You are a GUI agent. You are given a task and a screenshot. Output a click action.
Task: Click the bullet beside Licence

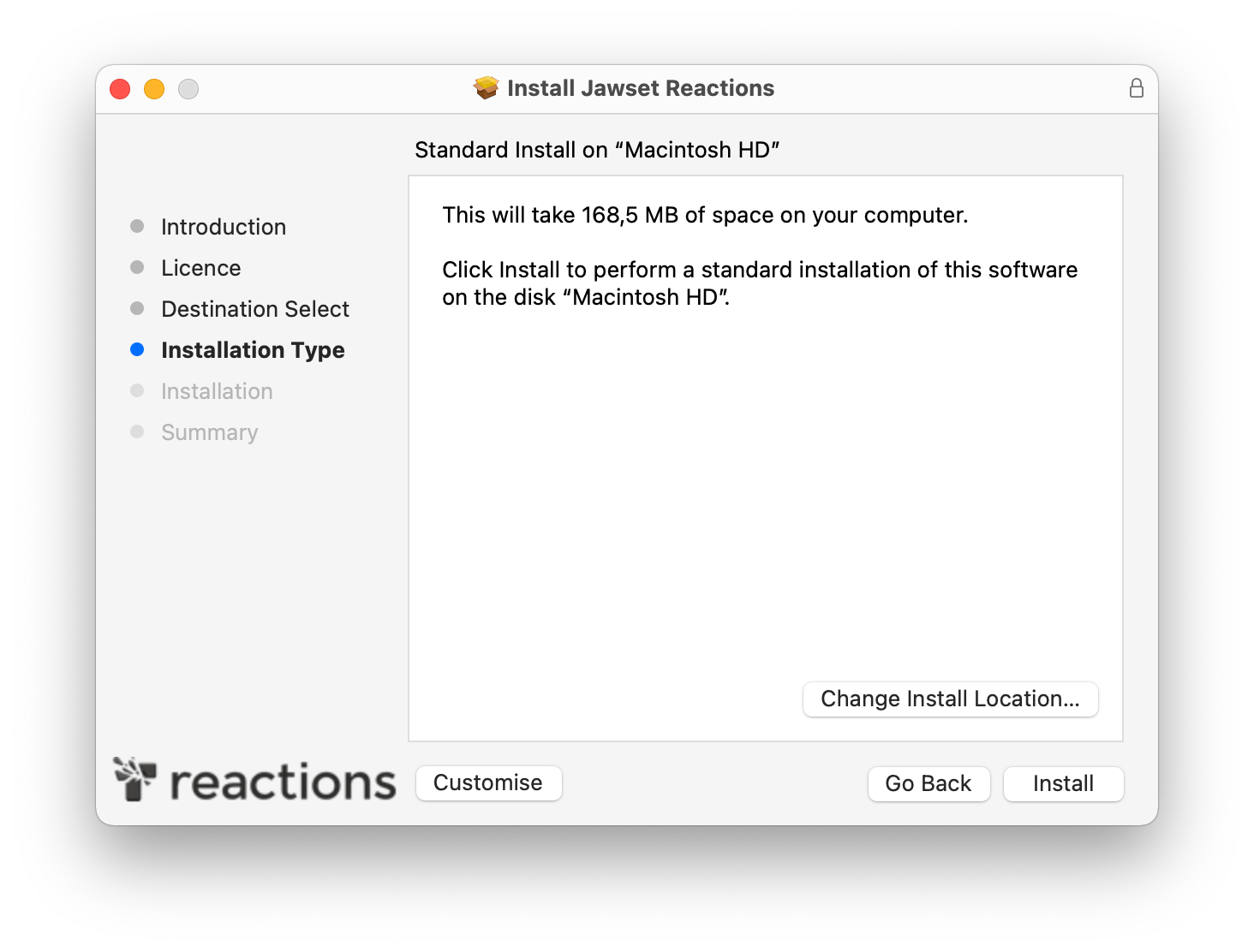click(x=137, y=267)
